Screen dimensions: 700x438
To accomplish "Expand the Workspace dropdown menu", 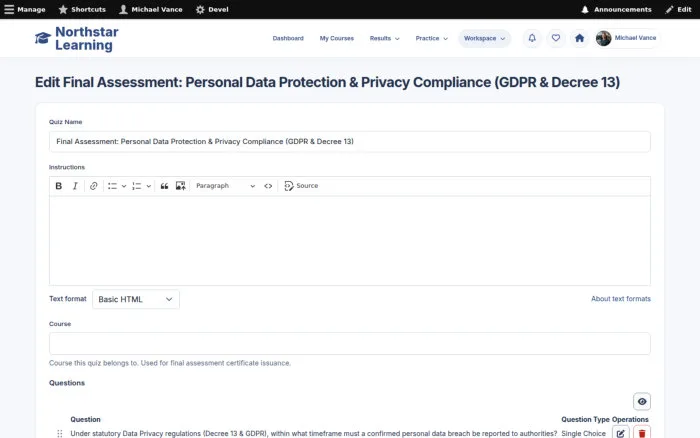I will click(484, 38).
